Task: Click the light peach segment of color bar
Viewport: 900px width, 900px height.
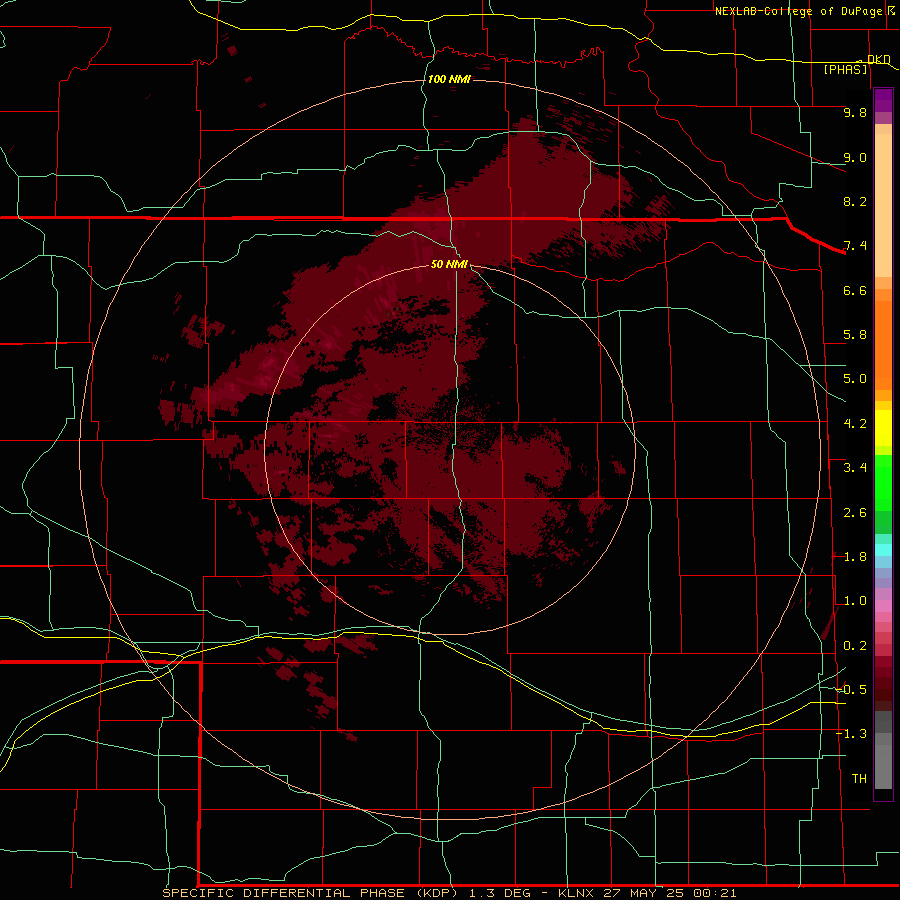Action: 883,205
